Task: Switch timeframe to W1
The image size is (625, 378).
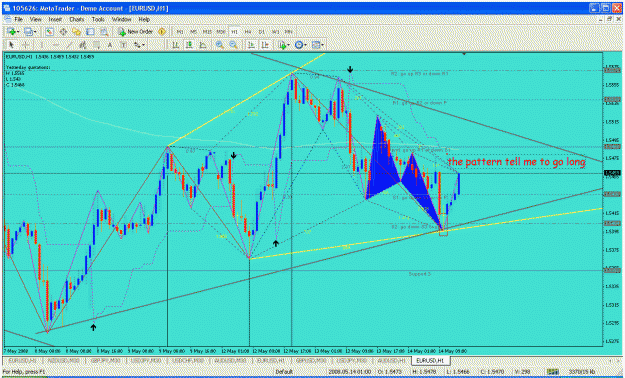Action: click(275, 32)
